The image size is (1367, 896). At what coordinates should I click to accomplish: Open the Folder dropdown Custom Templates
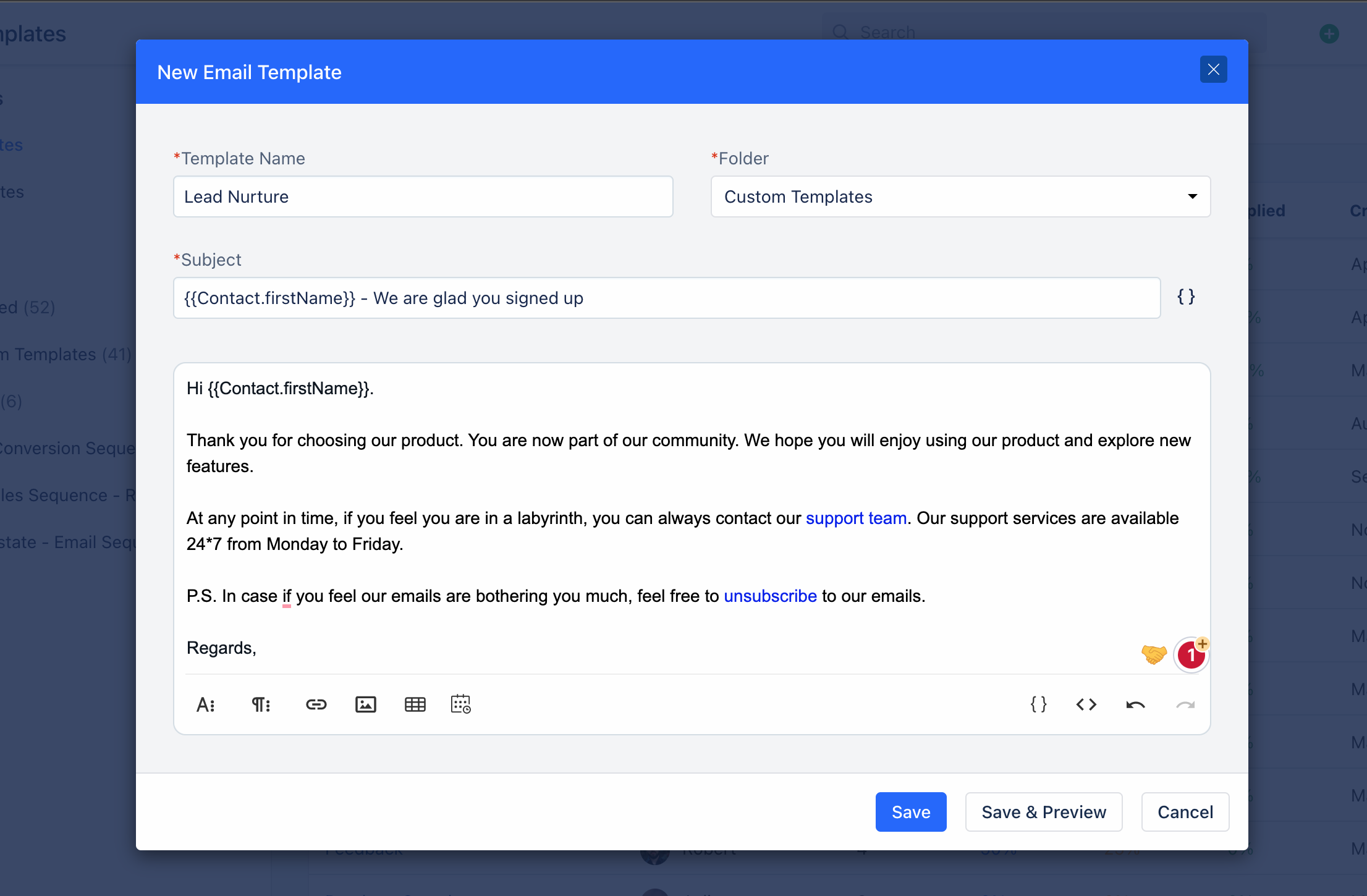(960, 197)
